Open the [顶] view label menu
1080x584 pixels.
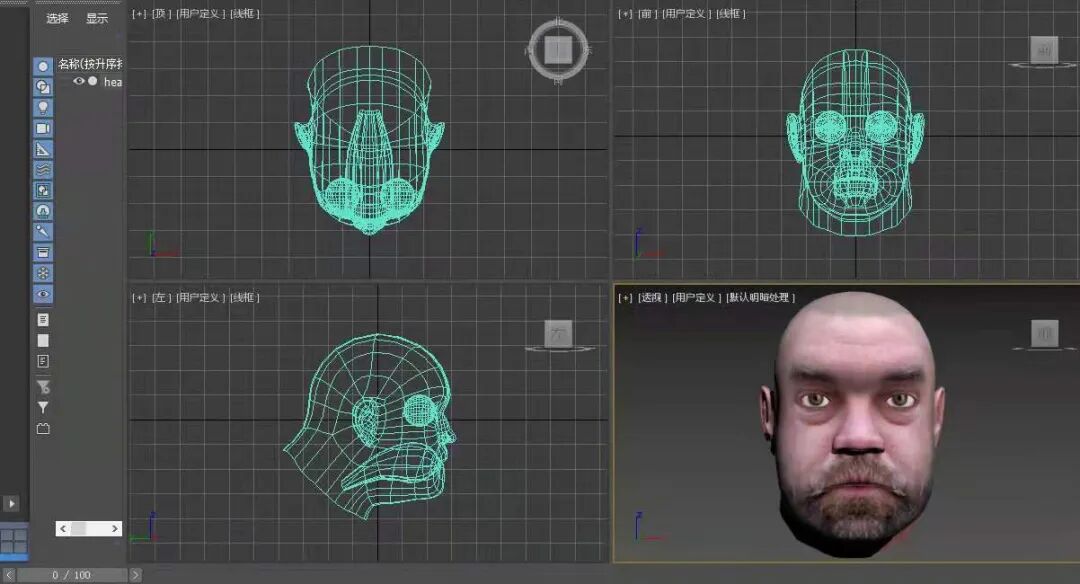coord(161,13)
